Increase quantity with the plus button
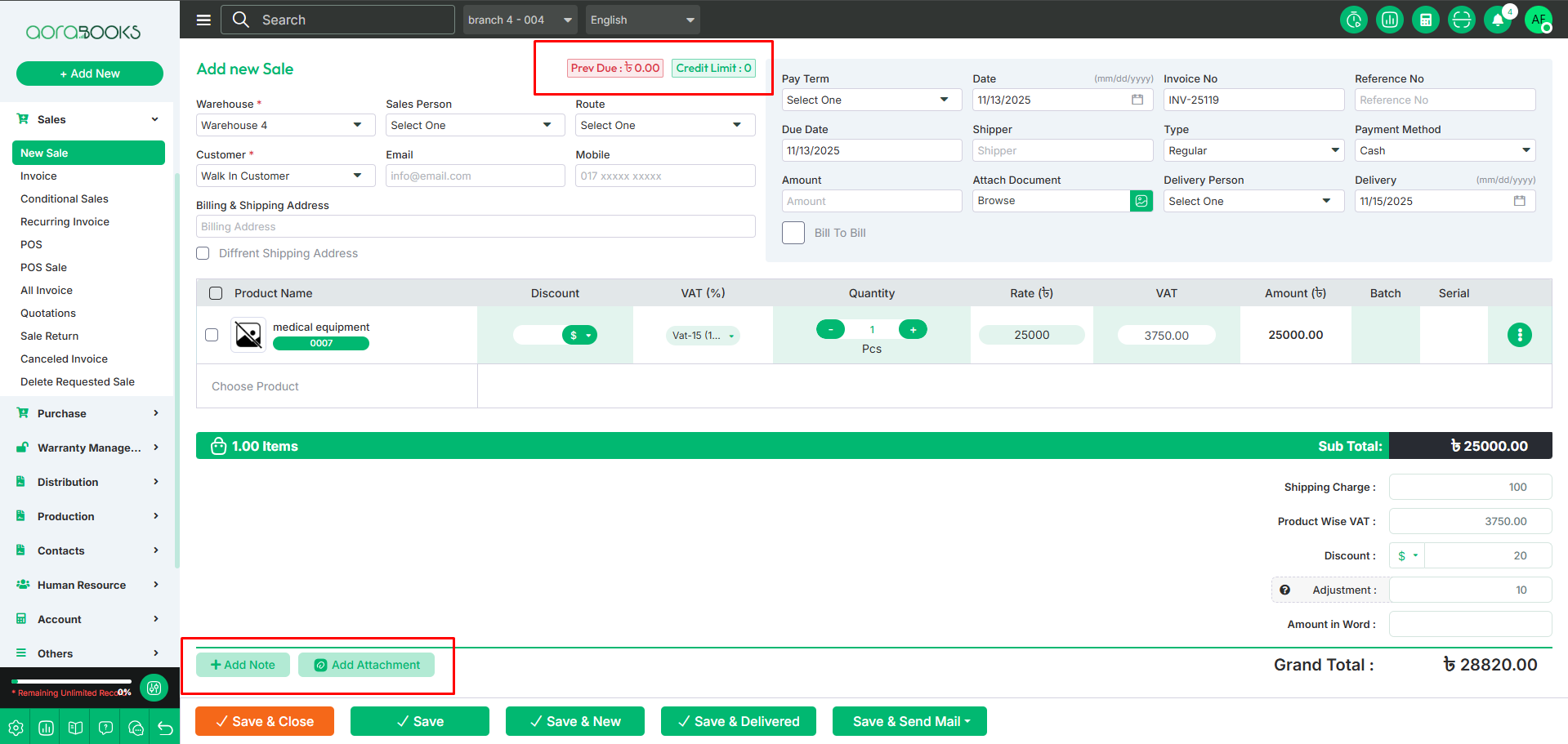 coord(913,329)
